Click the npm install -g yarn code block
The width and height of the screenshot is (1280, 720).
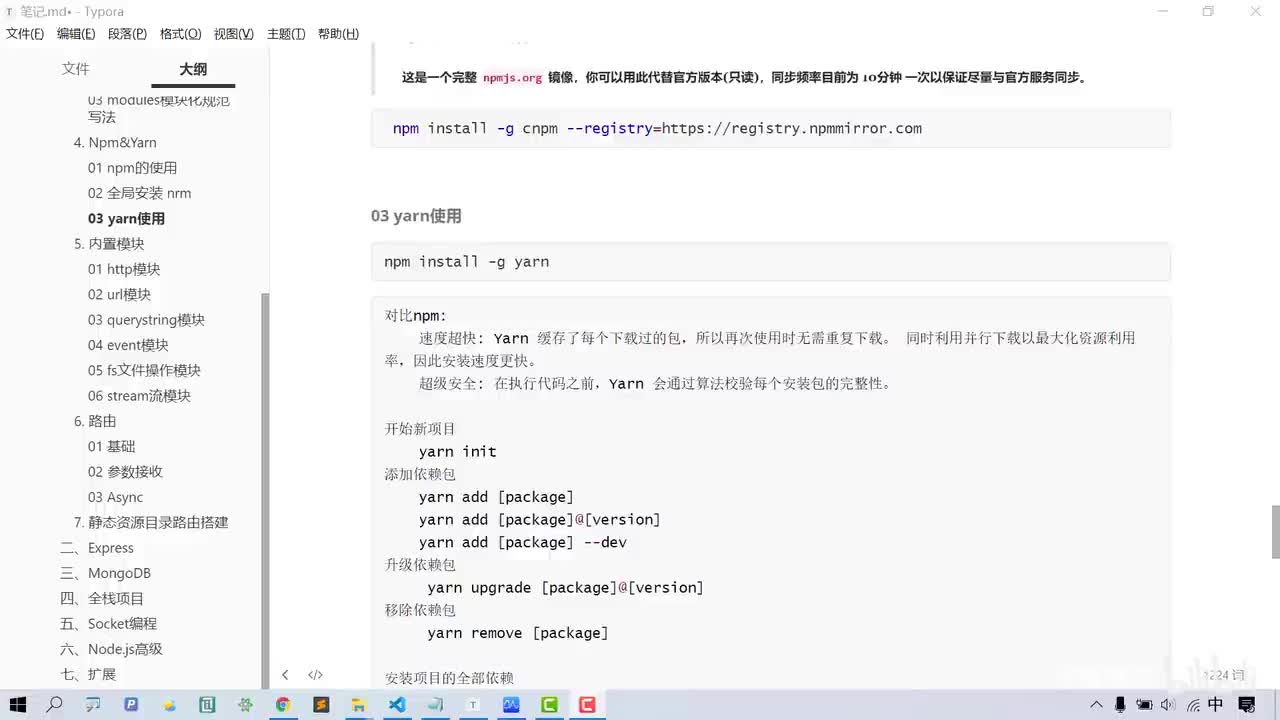click(770, 262)
